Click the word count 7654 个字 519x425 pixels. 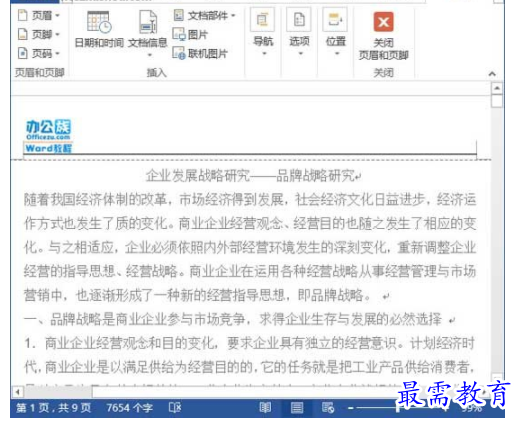click(x=130, y=408)
